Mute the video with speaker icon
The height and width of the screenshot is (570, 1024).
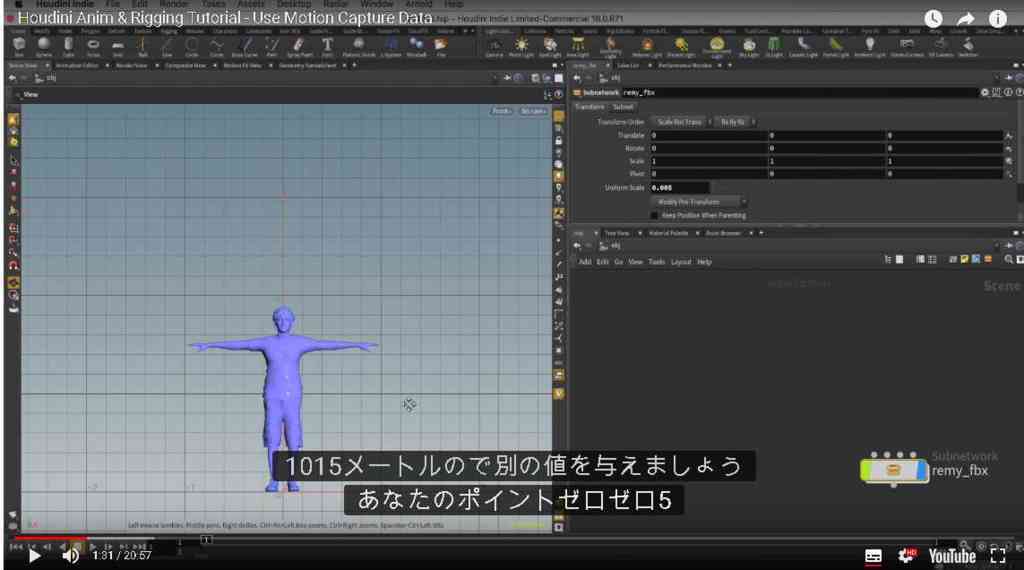pos(71,556)
